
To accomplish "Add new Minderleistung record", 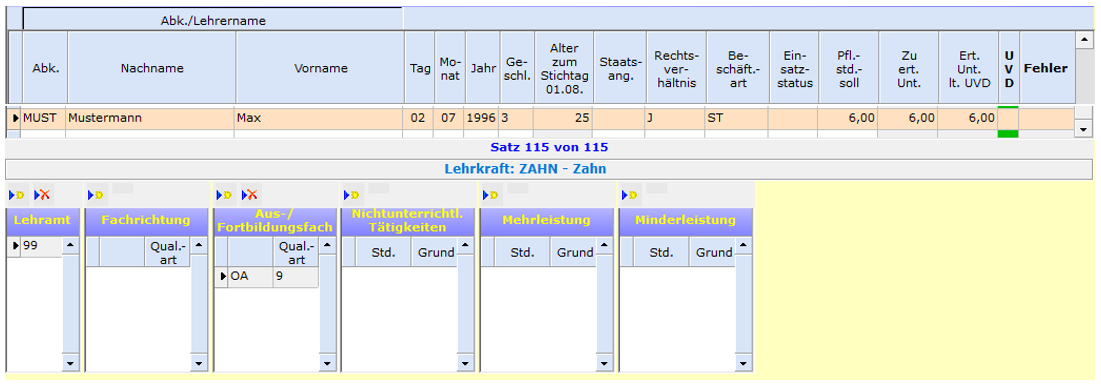I will coord(631,195).
